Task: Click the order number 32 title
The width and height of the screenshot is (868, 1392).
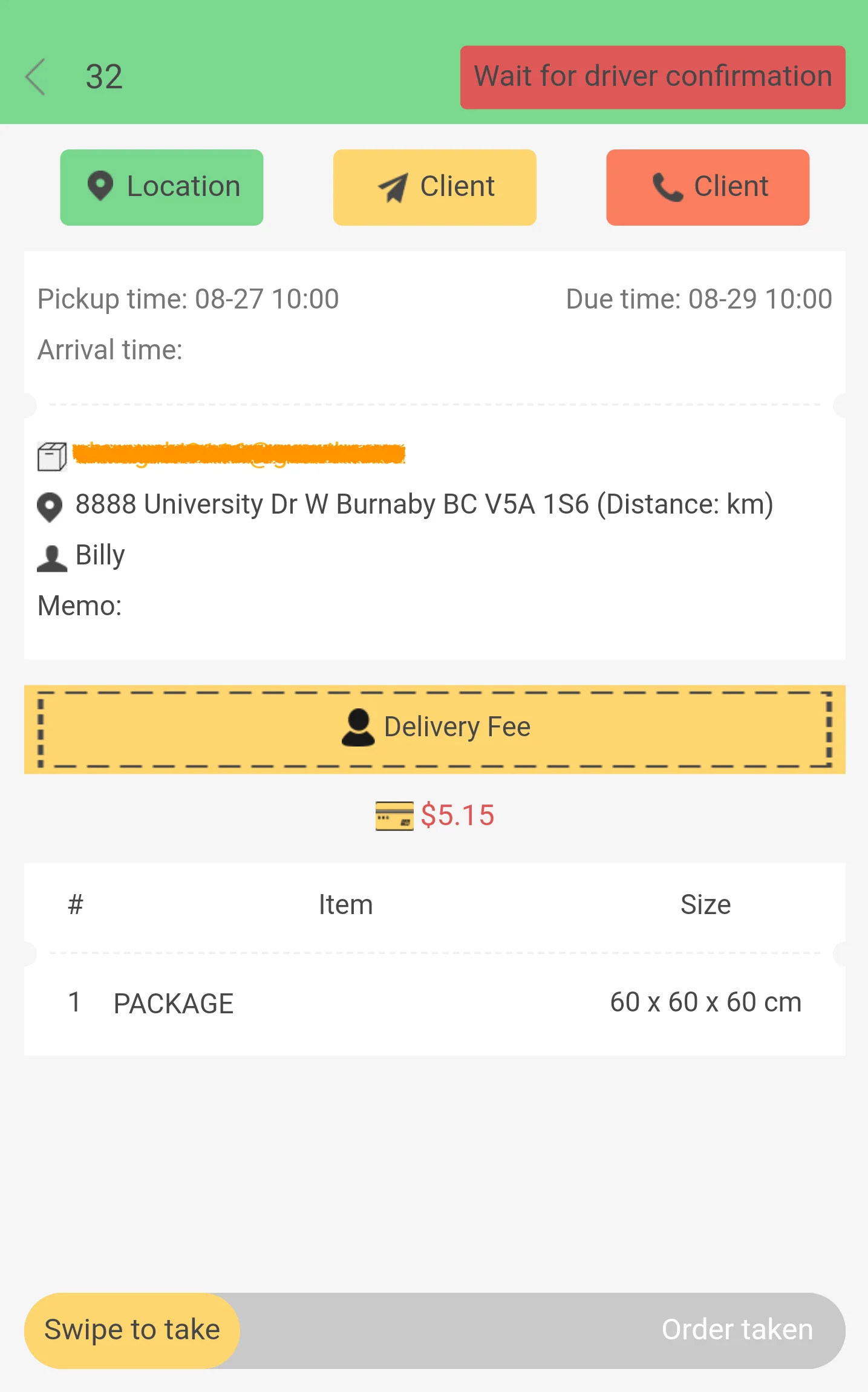Action: coord(104,77)
